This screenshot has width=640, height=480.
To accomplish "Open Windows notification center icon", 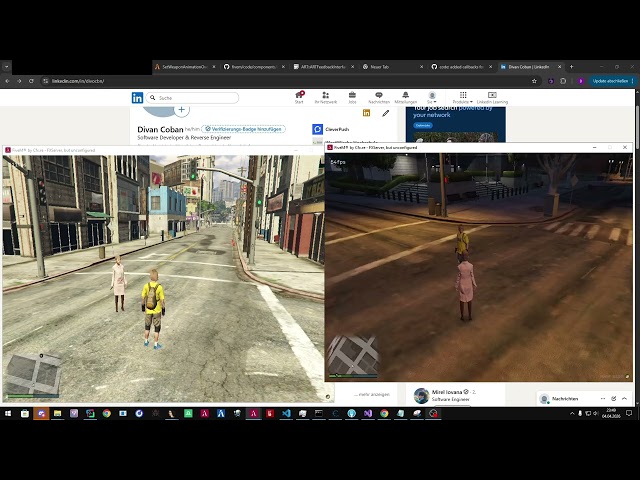I will (x=629, y=413).
